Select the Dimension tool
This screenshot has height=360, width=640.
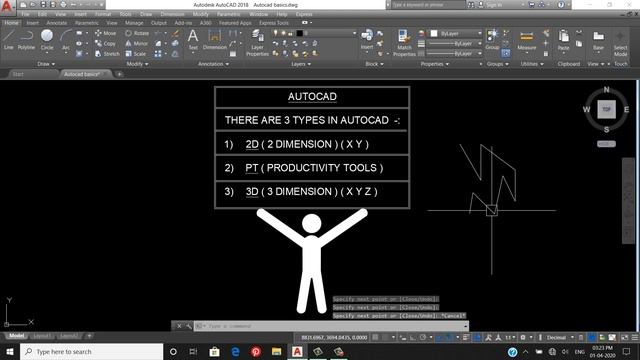pyautogui.click(x=215, y=40)
